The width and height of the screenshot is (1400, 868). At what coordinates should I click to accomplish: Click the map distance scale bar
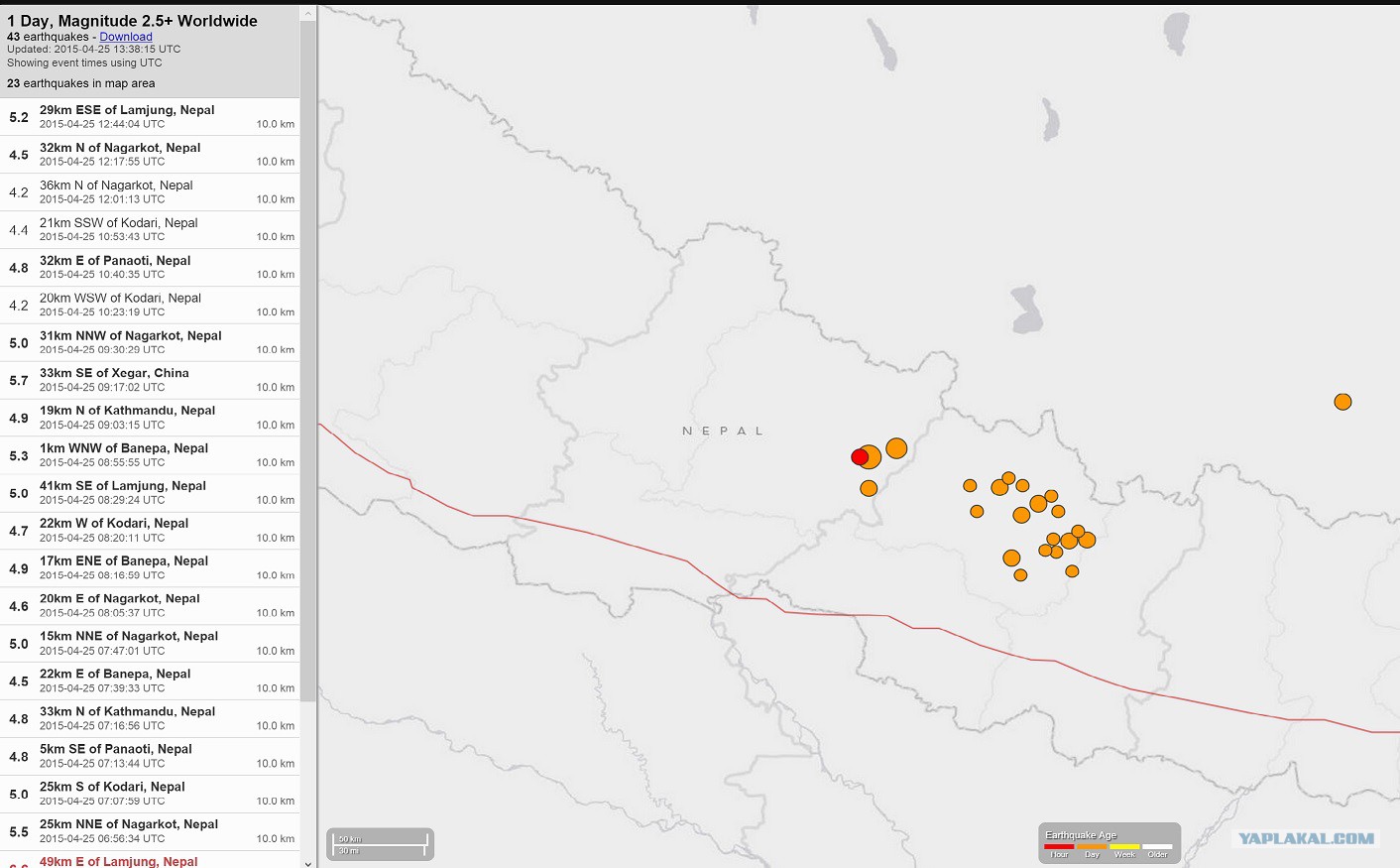381,844
